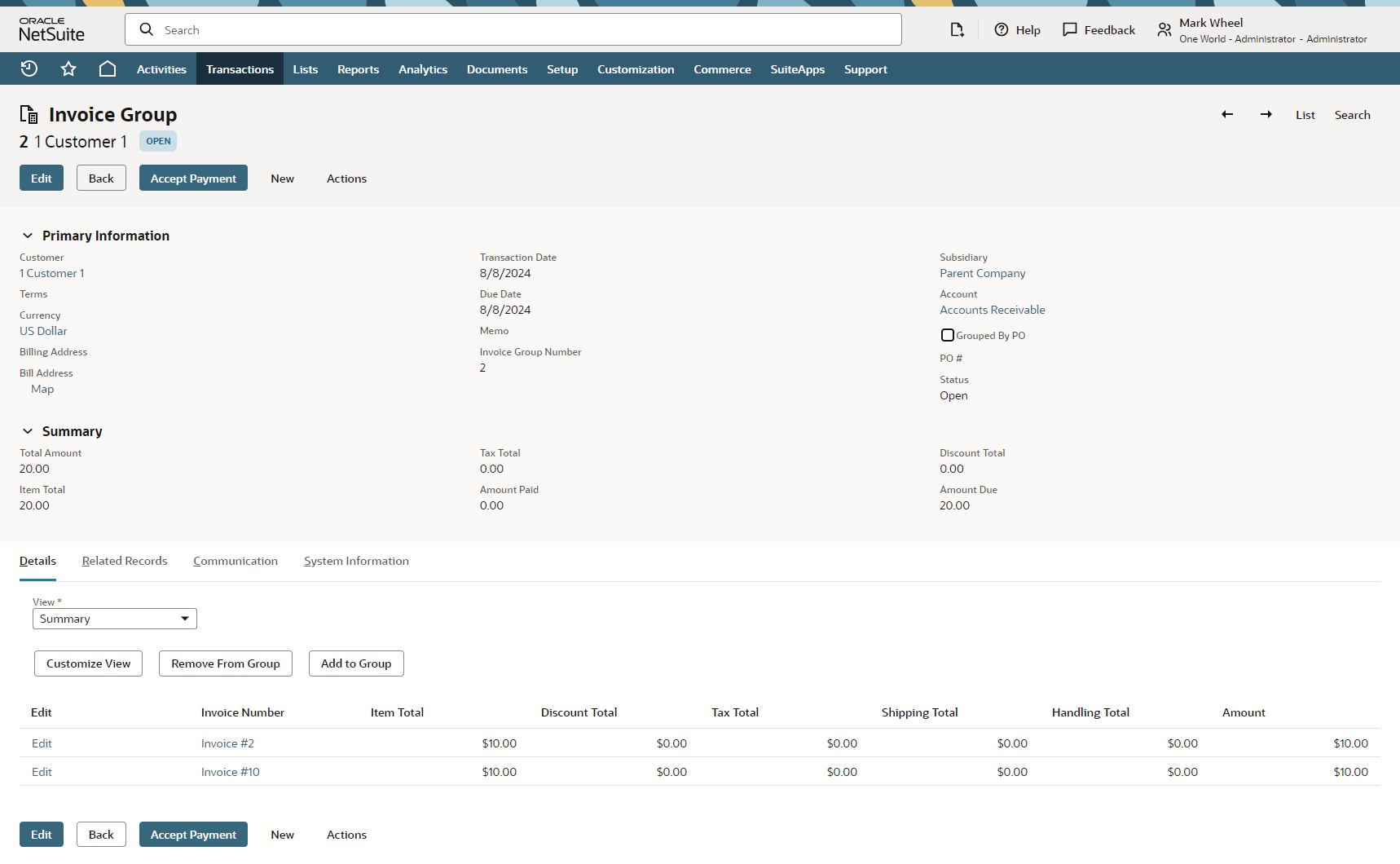
Task: Click the bottom Edit button
Action: (x=42, y=835)
